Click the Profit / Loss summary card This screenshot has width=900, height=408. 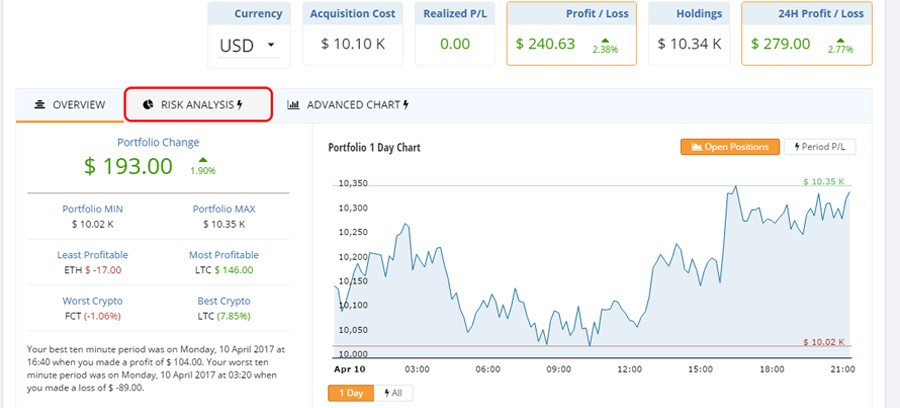pos(570,33)
